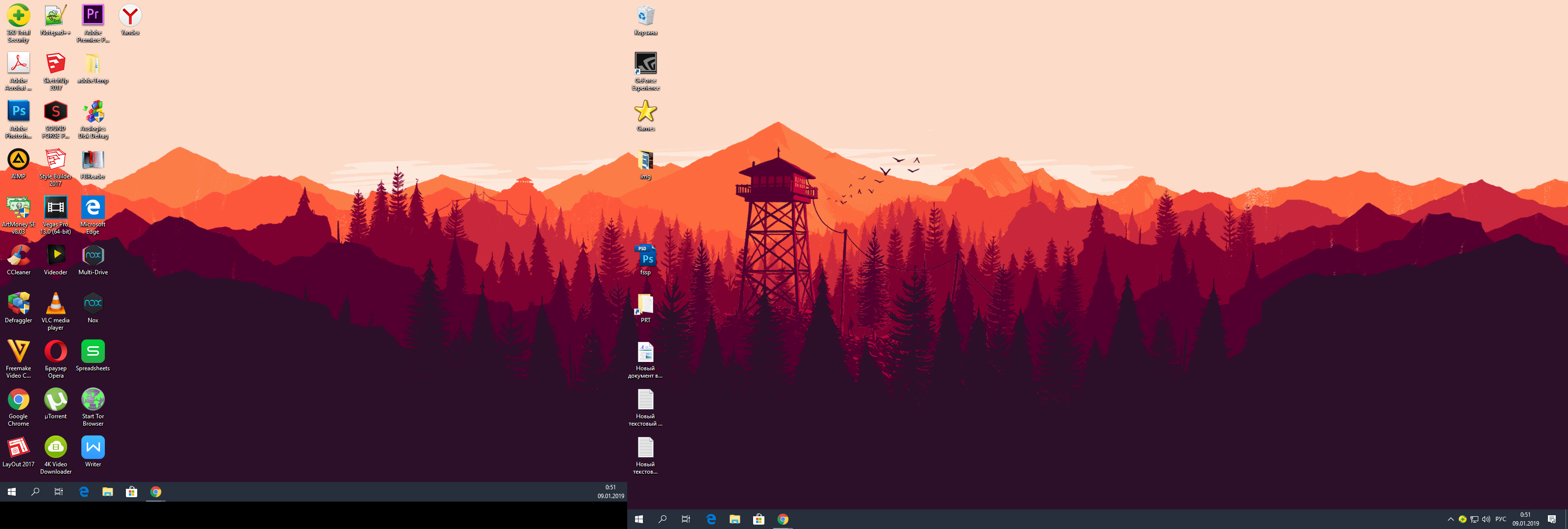Select the fssp PSD file
1568x529 pixels.
(x=645, y=260)
